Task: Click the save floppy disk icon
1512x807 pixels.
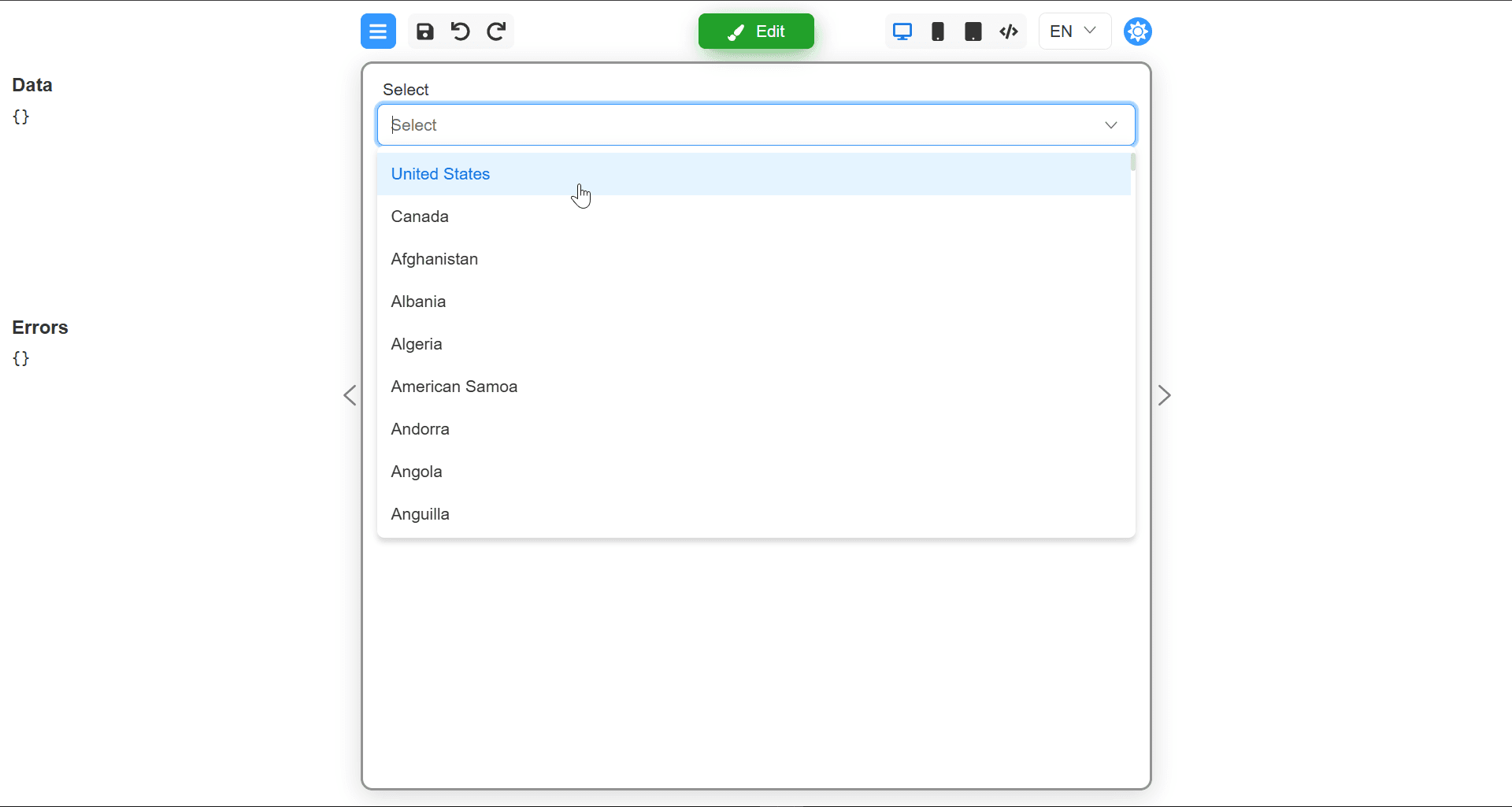Action: coord(425,31)
